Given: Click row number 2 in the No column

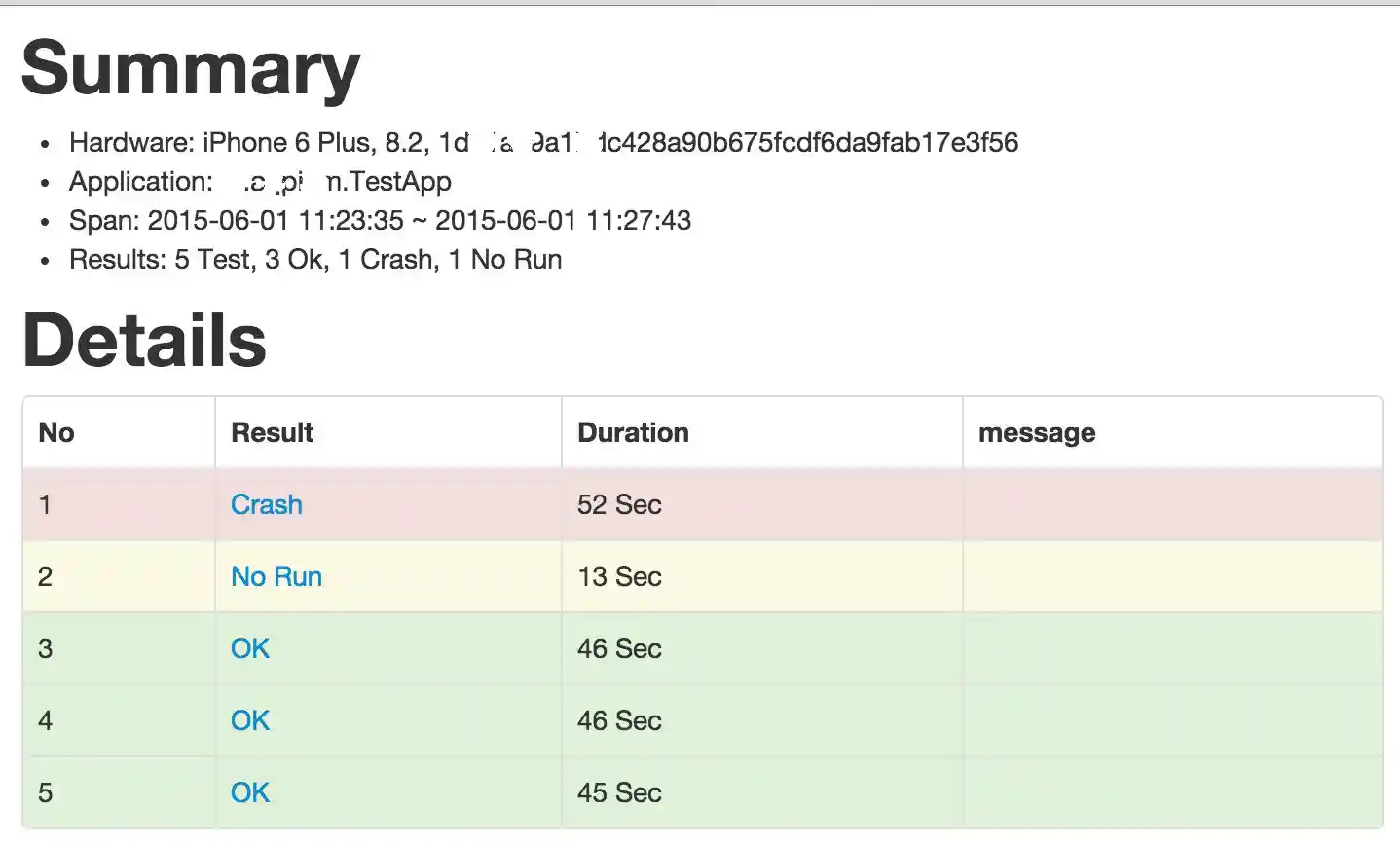Looking at the screenshot, I should click(x=45, y=576).
